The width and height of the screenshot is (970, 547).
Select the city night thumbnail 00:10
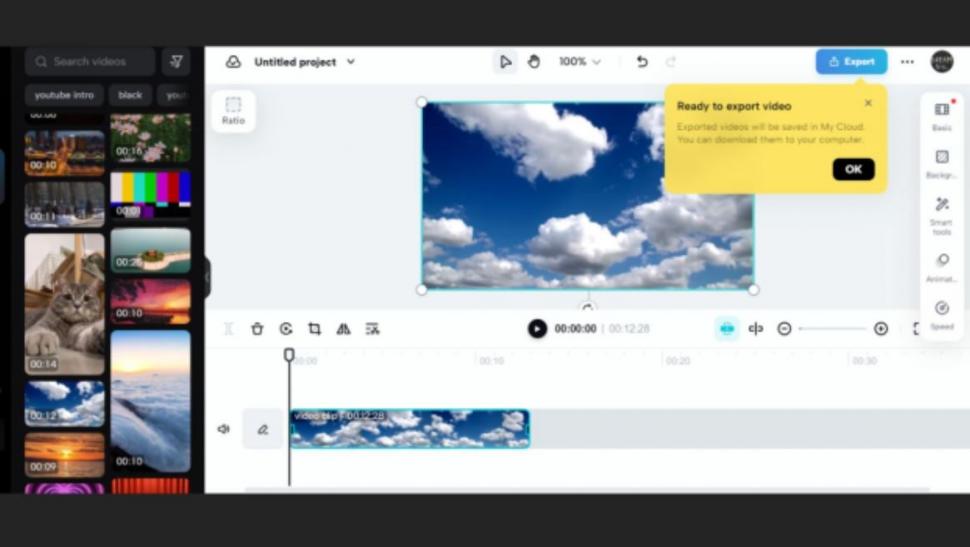tap(65, 153)
